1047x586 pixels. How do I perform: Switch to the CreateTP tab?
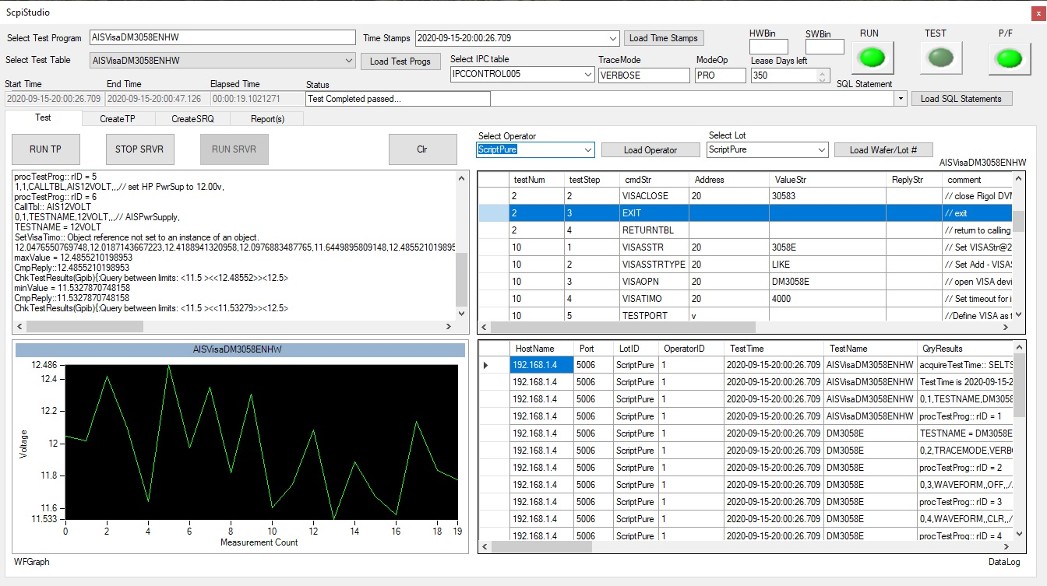click(x=118, y=119)
